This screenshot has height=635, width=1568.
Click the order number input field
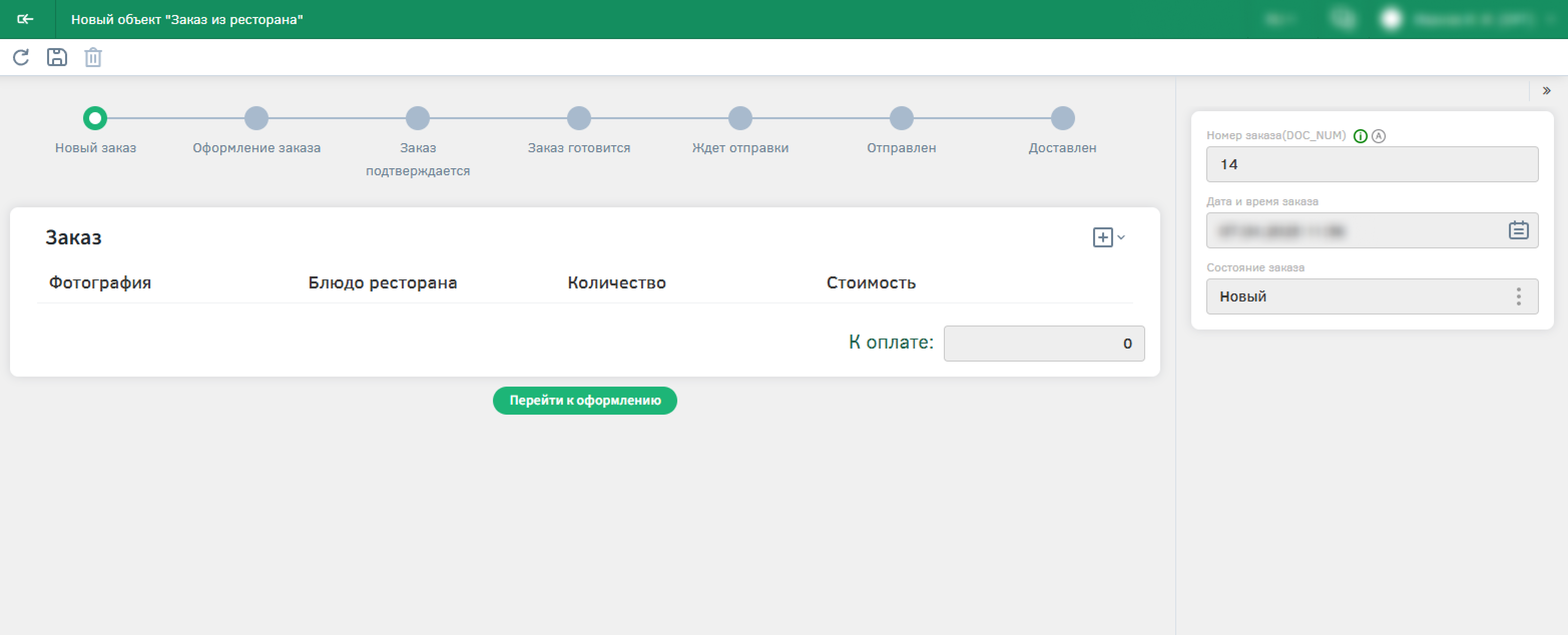click(1372, 164)
